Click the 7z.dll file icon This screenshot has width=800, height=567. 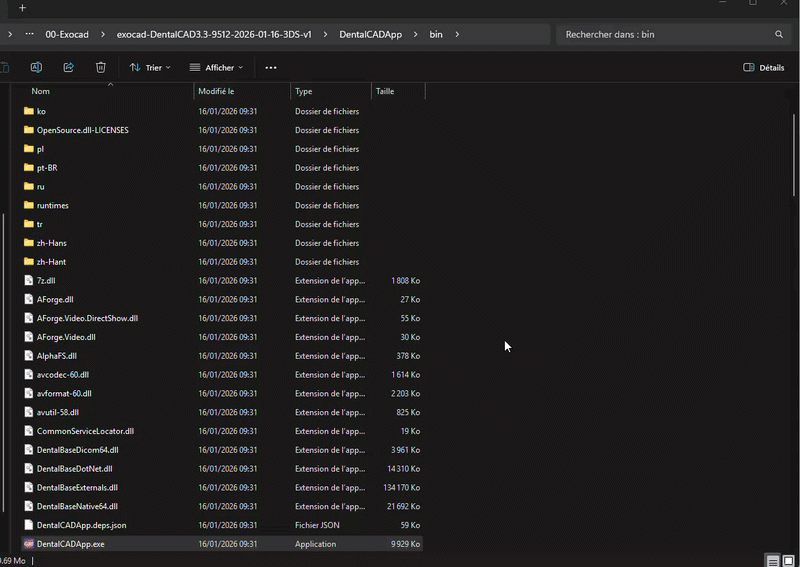(x=29, y=281)
